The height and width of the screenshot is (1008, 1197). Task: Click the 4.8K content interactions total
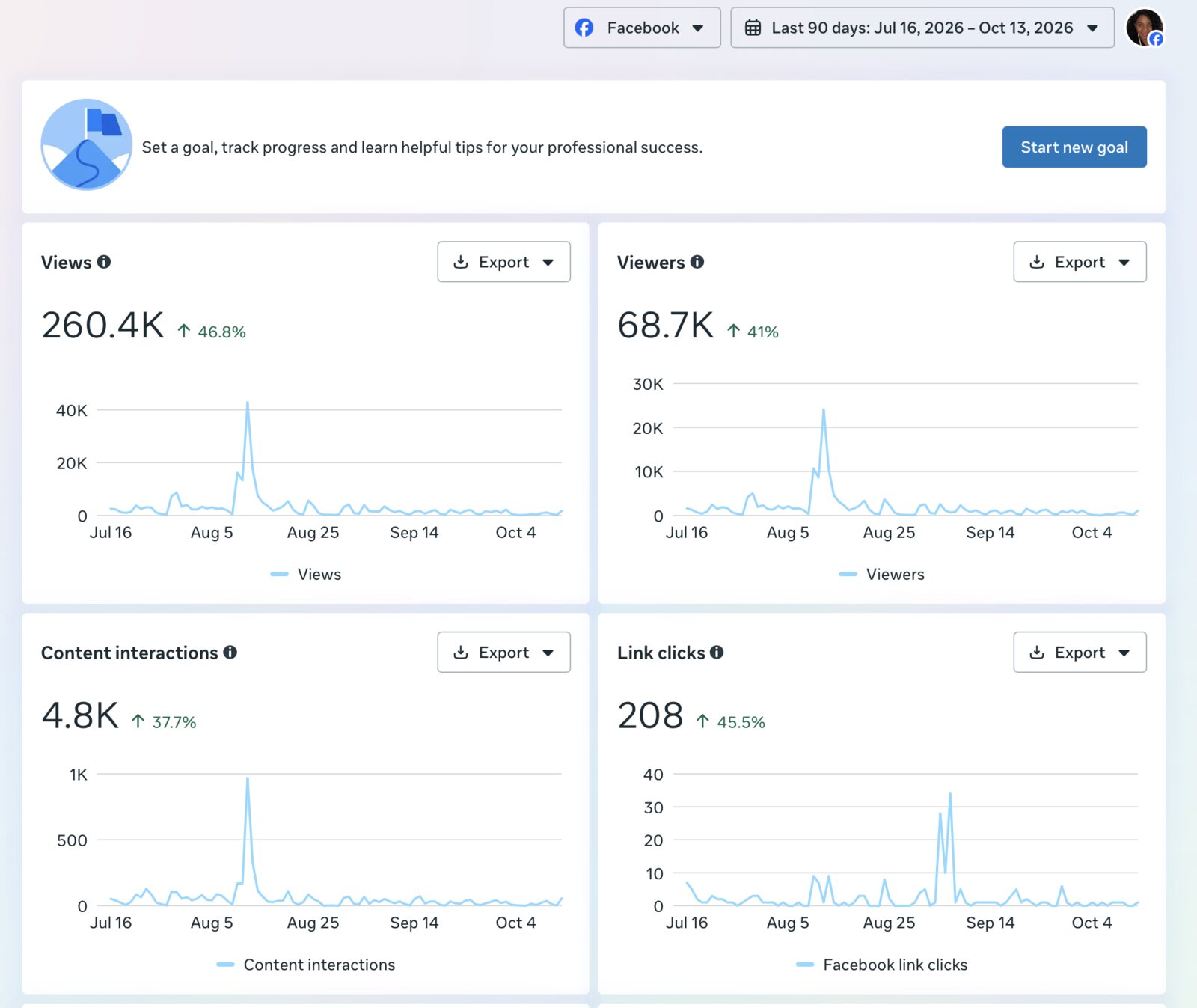80,715
